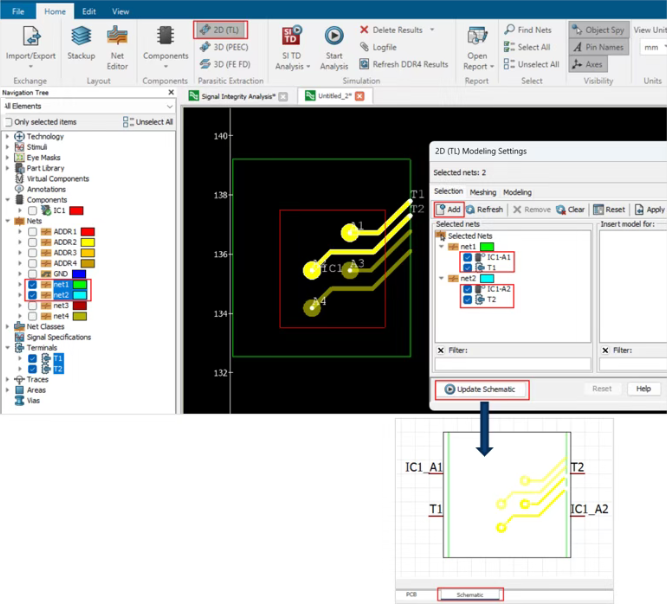Close the Navigation Tree panel

(171, 92)
